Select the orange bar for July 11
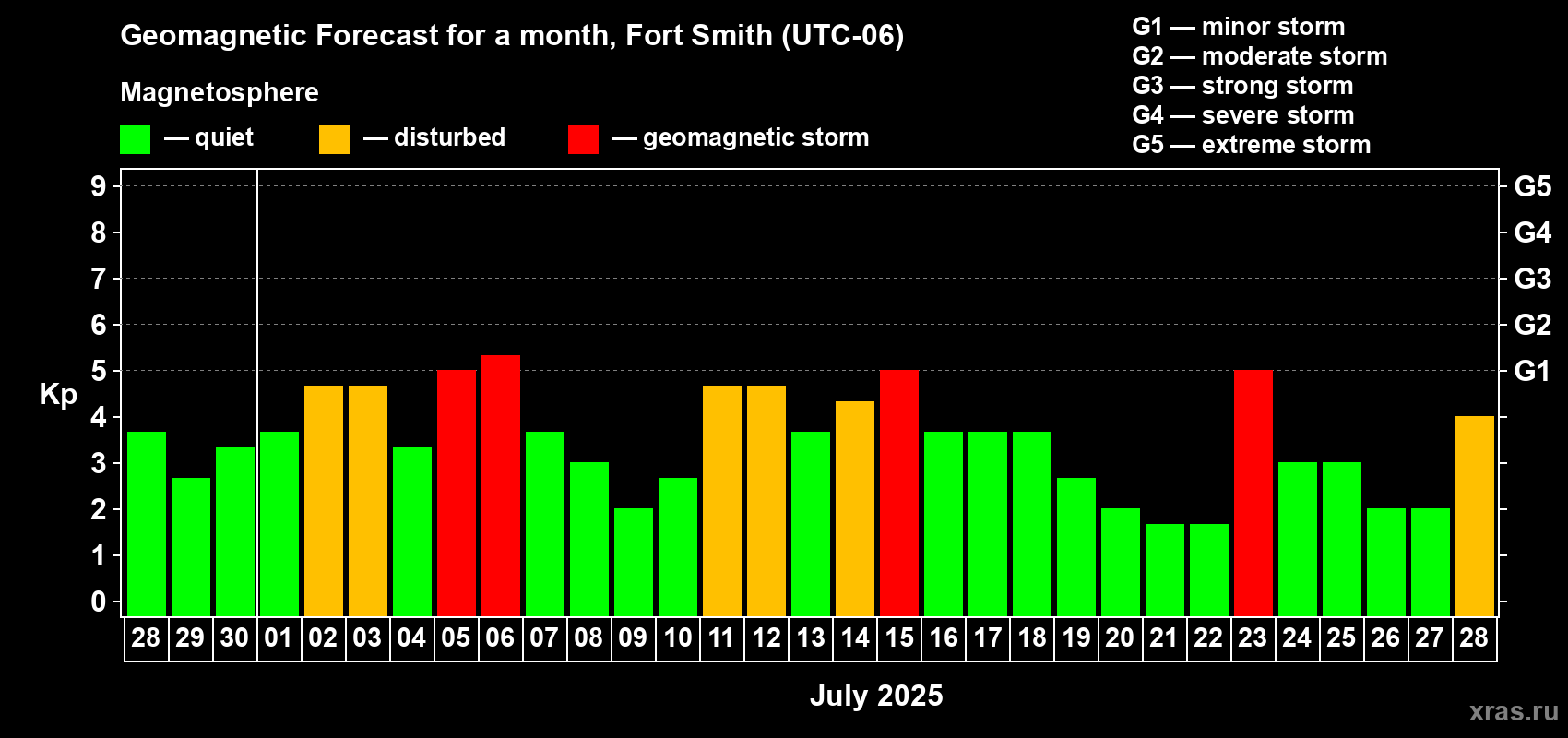 (721, 501)
